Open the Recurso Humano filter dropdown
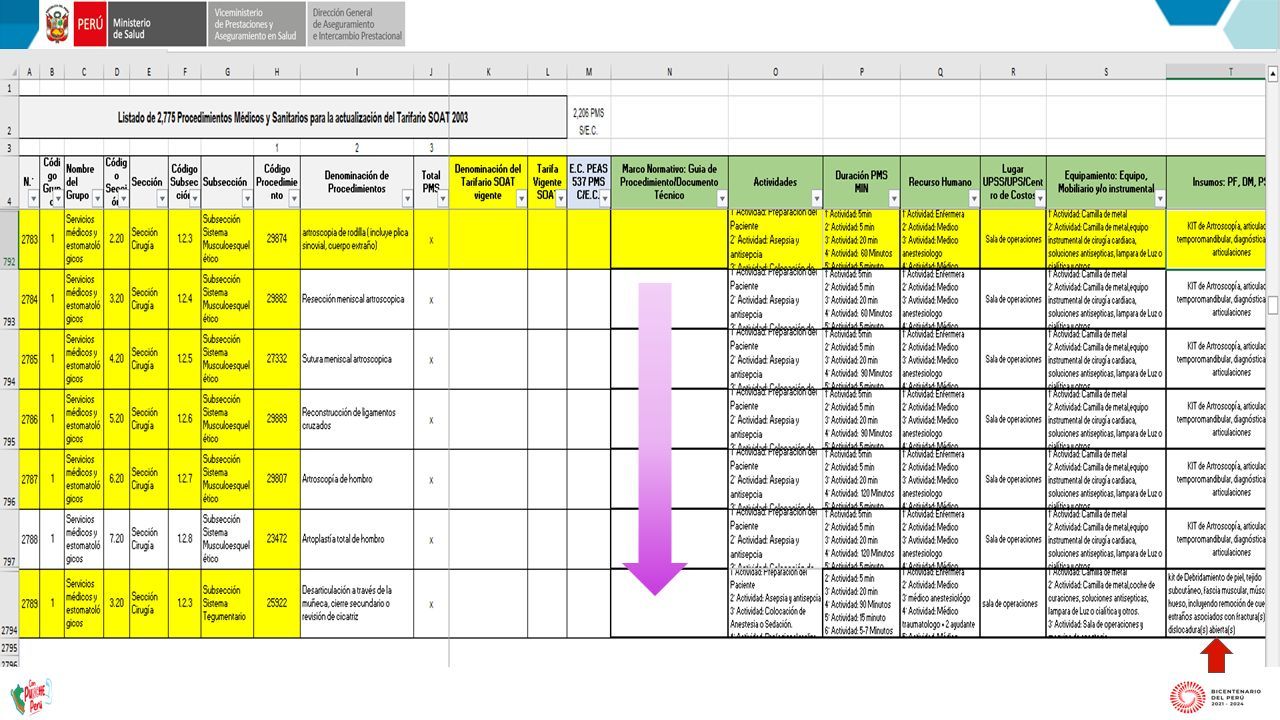 [x=973, y=199]
